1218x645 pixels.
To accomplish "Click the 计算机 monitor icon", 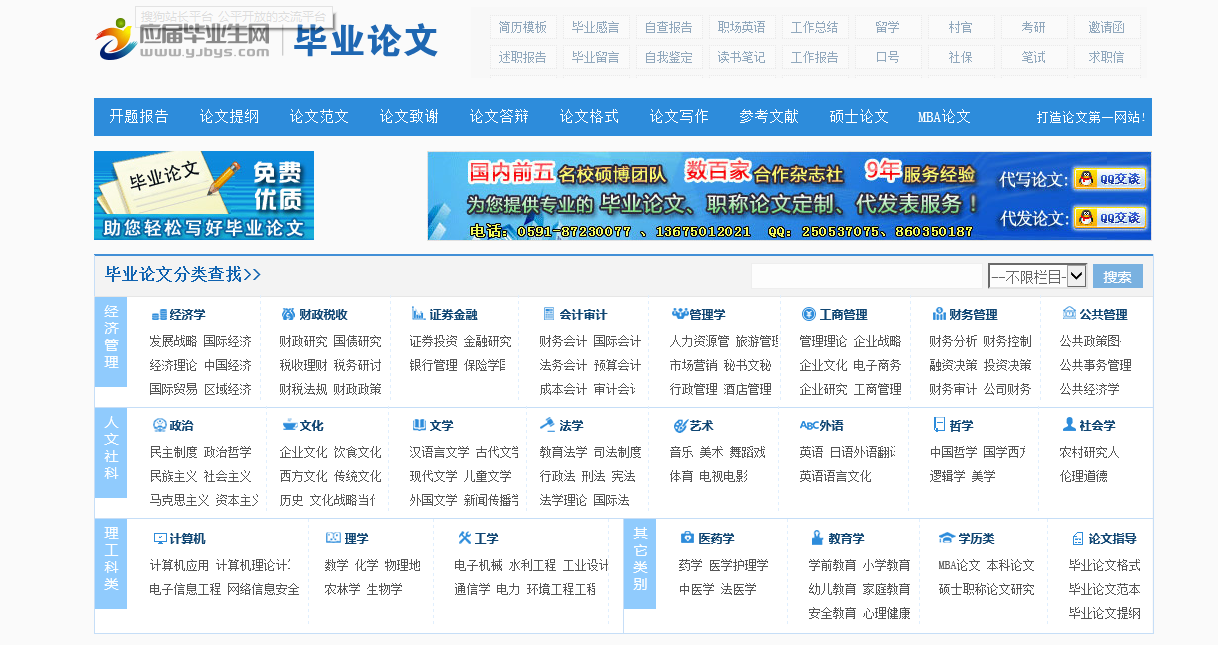I will (x=159, y=538).
